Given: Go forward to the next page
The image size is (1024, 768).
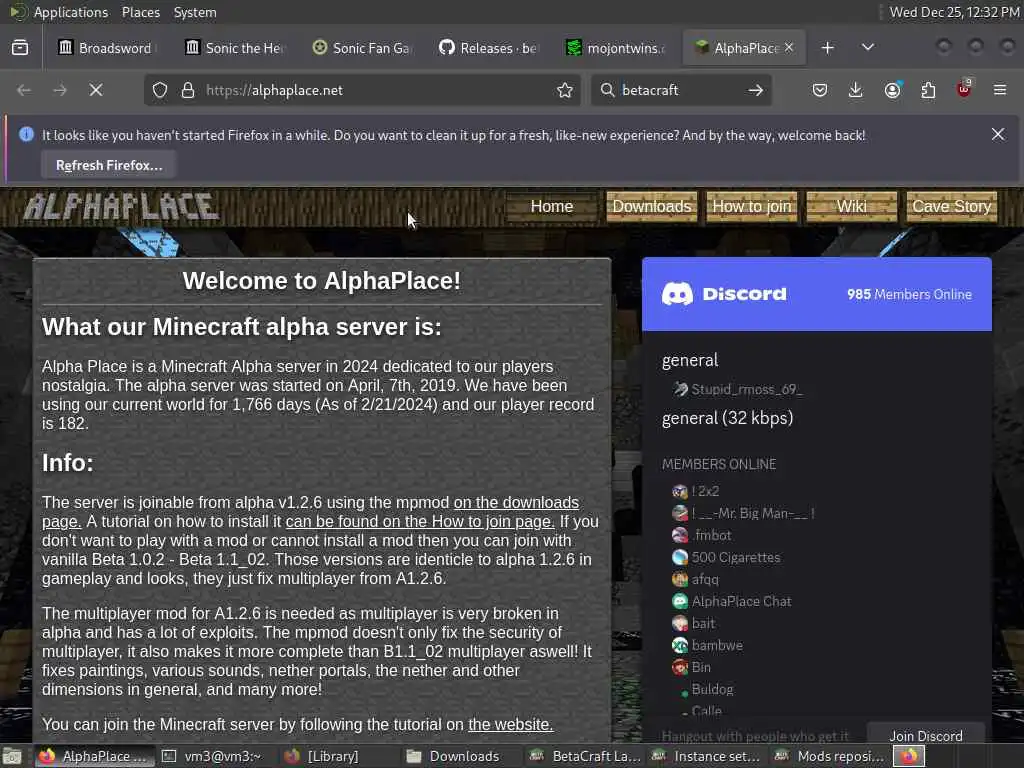Looking at the screenshot, I should pos(60,90).
